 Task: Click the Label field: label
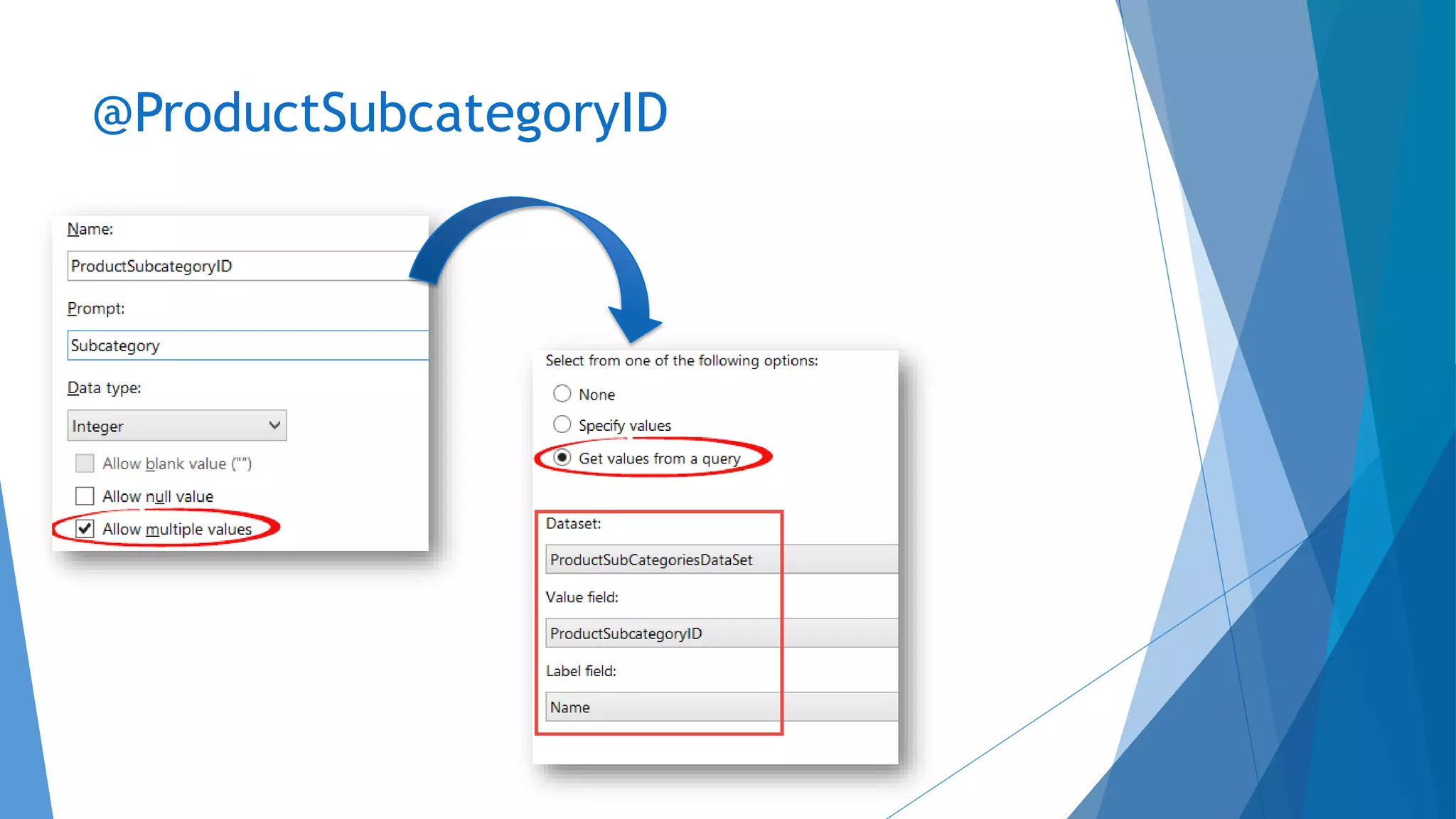point(581,671)
